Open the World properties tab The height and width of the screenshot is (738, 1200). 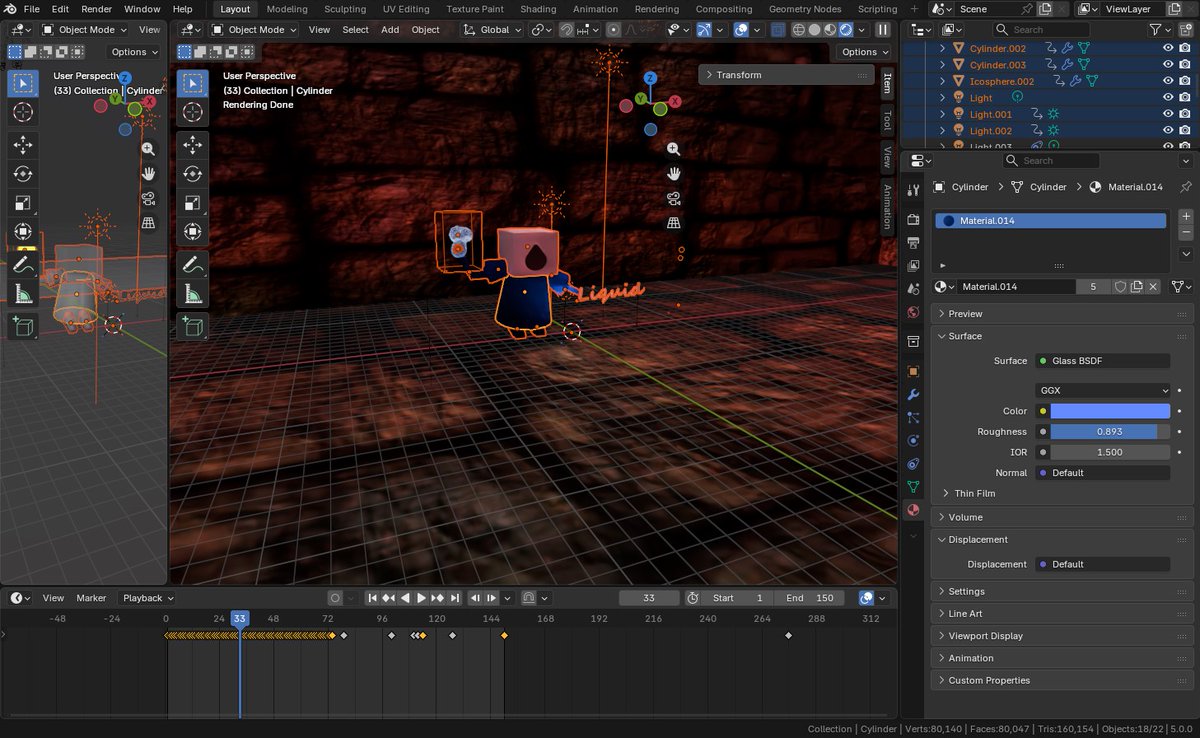coord(913,312)
